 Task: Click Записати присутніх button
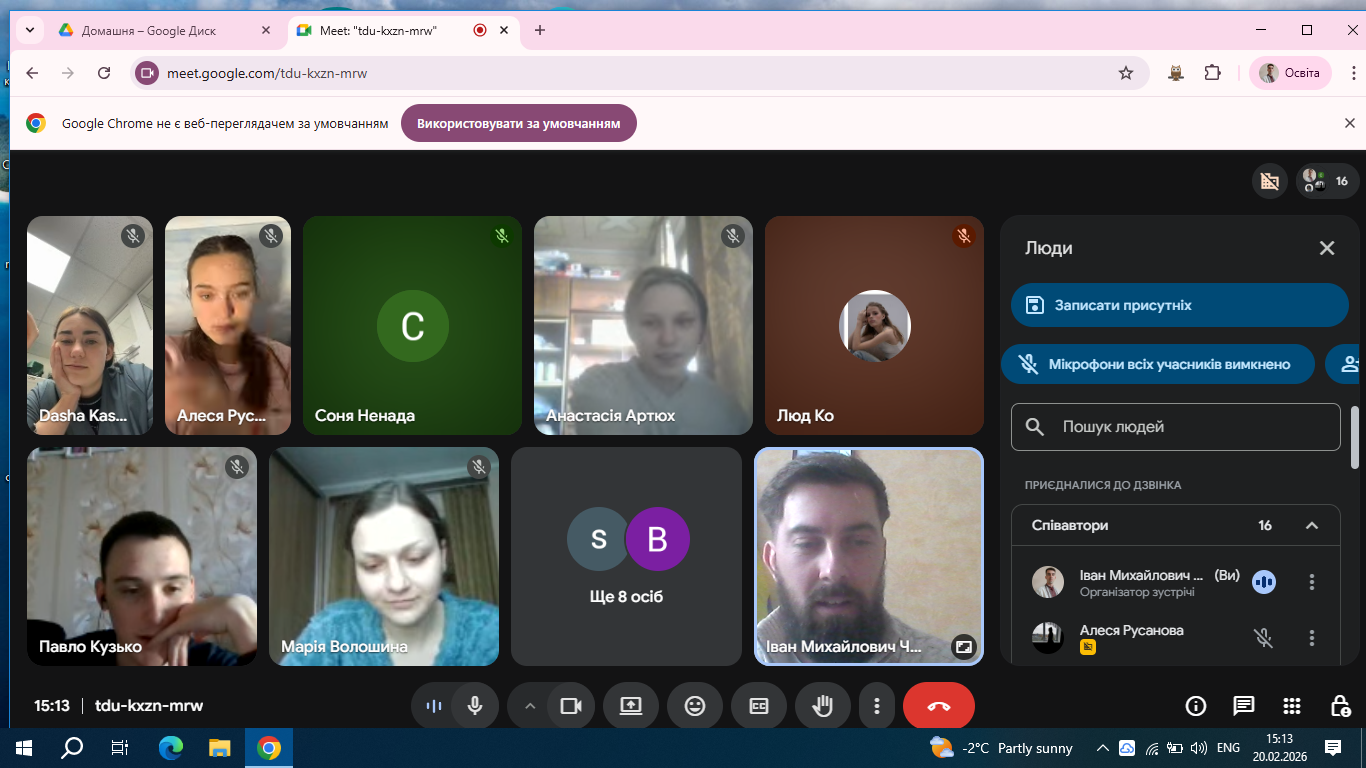pyautogui.click(x=1180, y=305)
